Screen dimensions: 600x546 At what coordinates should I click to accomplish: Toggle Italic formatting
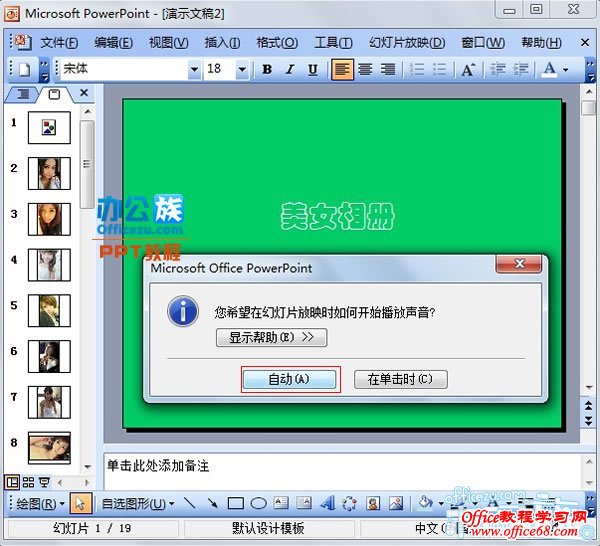290,70
